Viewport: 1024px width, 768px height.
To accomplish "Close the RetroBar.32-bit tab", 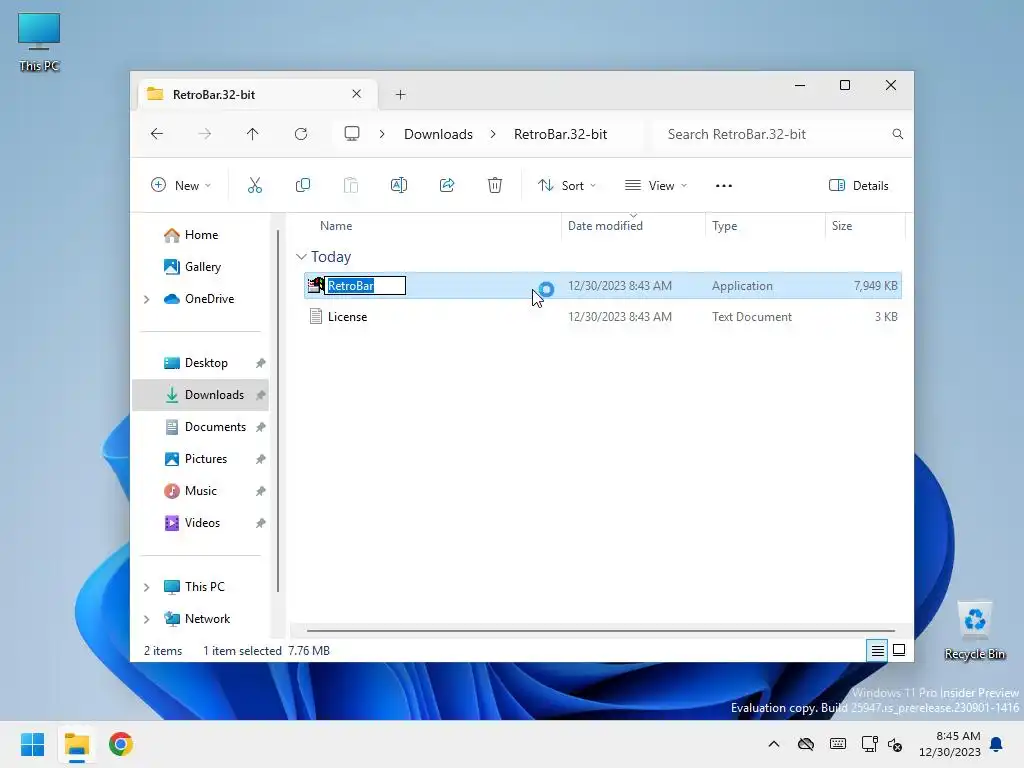I will coord(357,94).
